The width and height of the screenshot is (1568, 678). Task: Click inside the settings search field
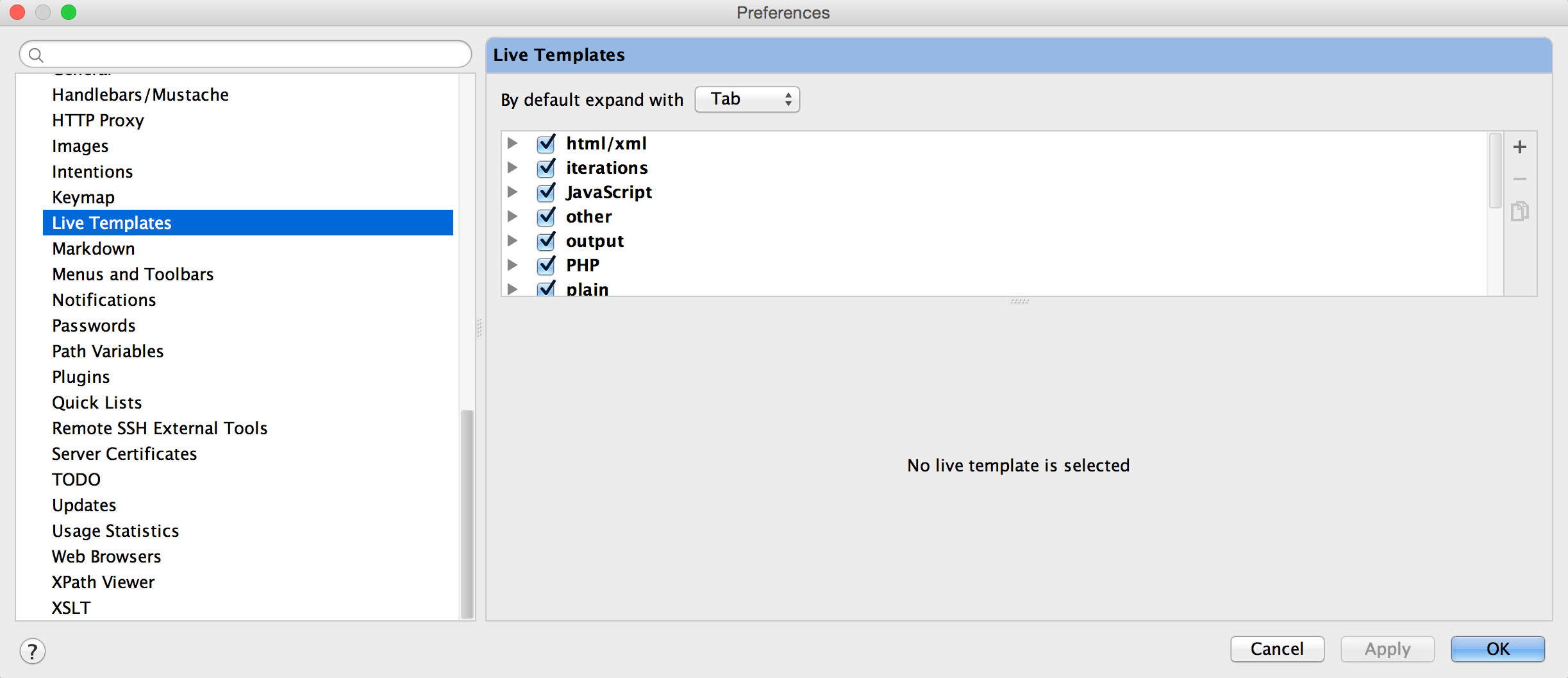coord(244,54)
